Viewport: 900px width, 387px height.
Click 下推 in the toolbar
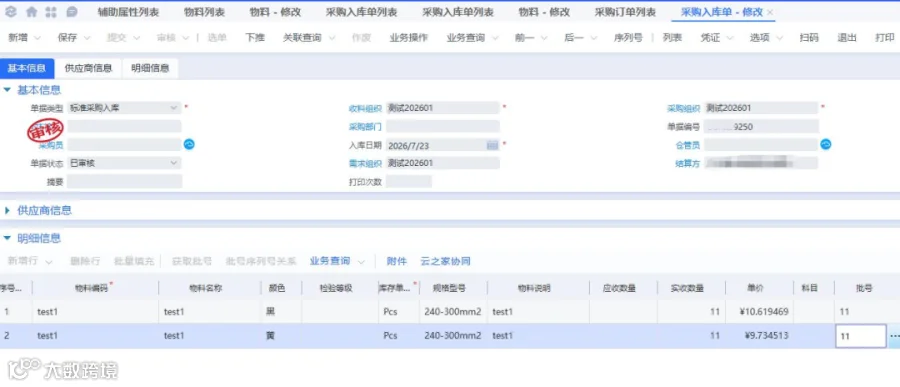tap(255, 38)
